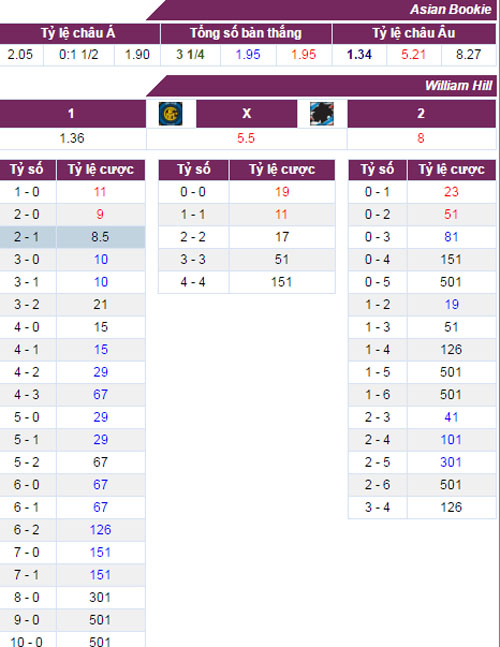Click the home win odds 1.36

point(72,138)
